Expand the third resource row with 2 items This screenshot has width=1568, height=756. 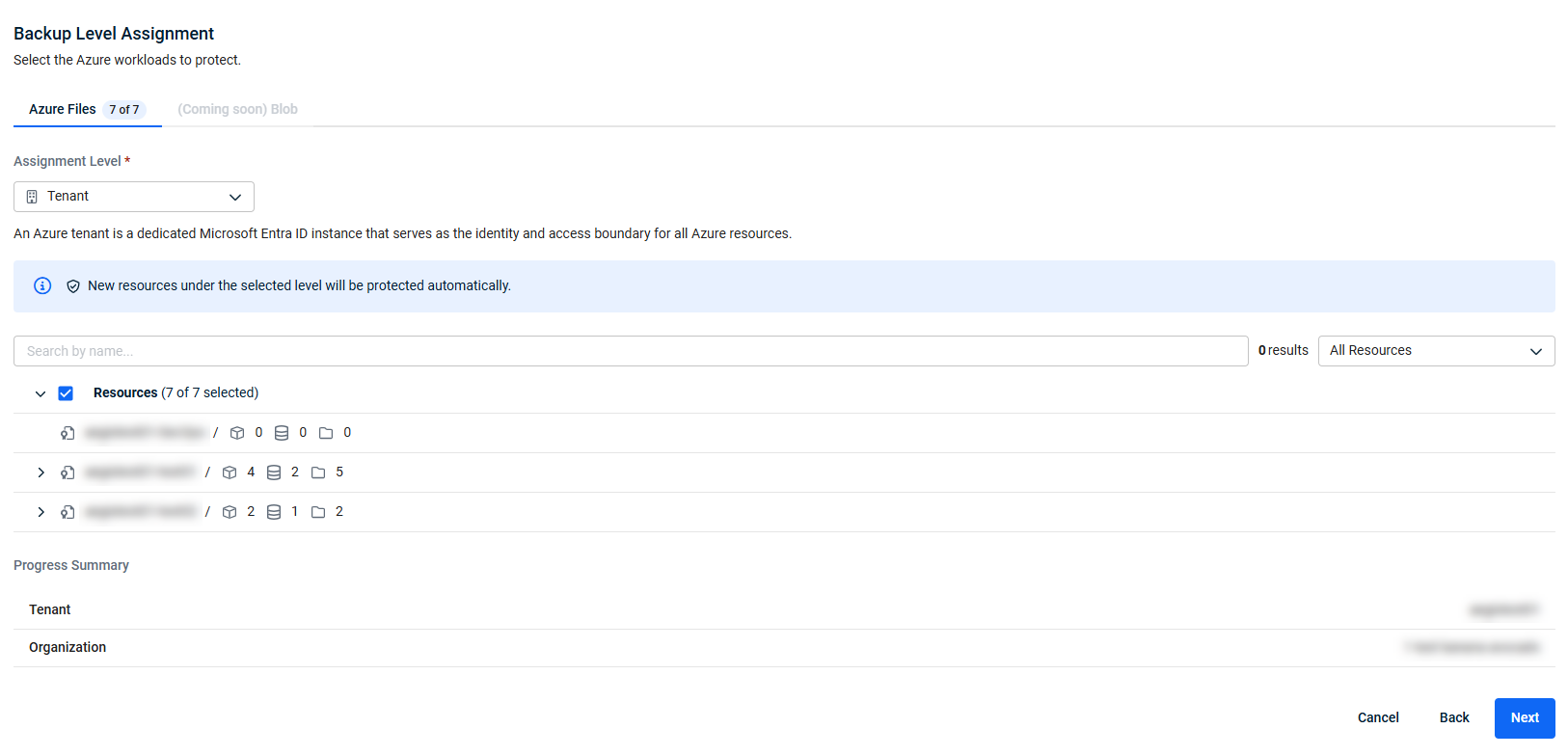tap(41, 512)
